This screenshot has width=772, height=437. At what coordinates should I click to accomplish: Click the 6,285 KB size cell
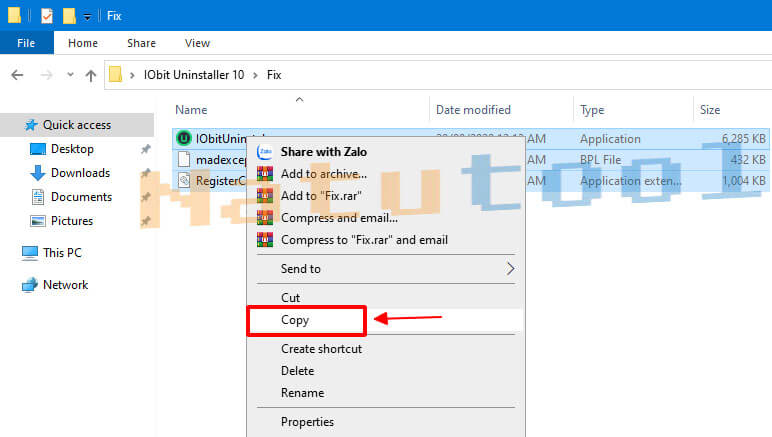pyautogui.click(x=743, y=139)
